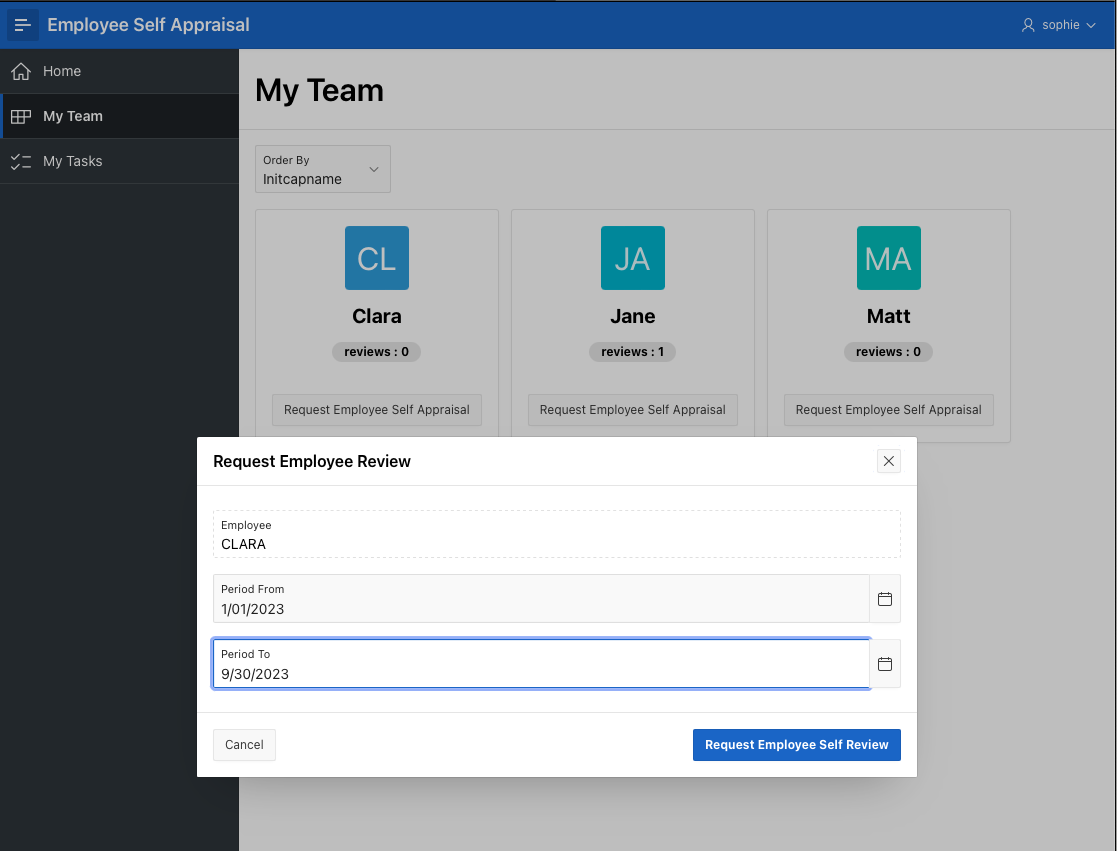Focus the Period From date field
The width and height of the screenshot is (1117, 851).
point(540,608)
